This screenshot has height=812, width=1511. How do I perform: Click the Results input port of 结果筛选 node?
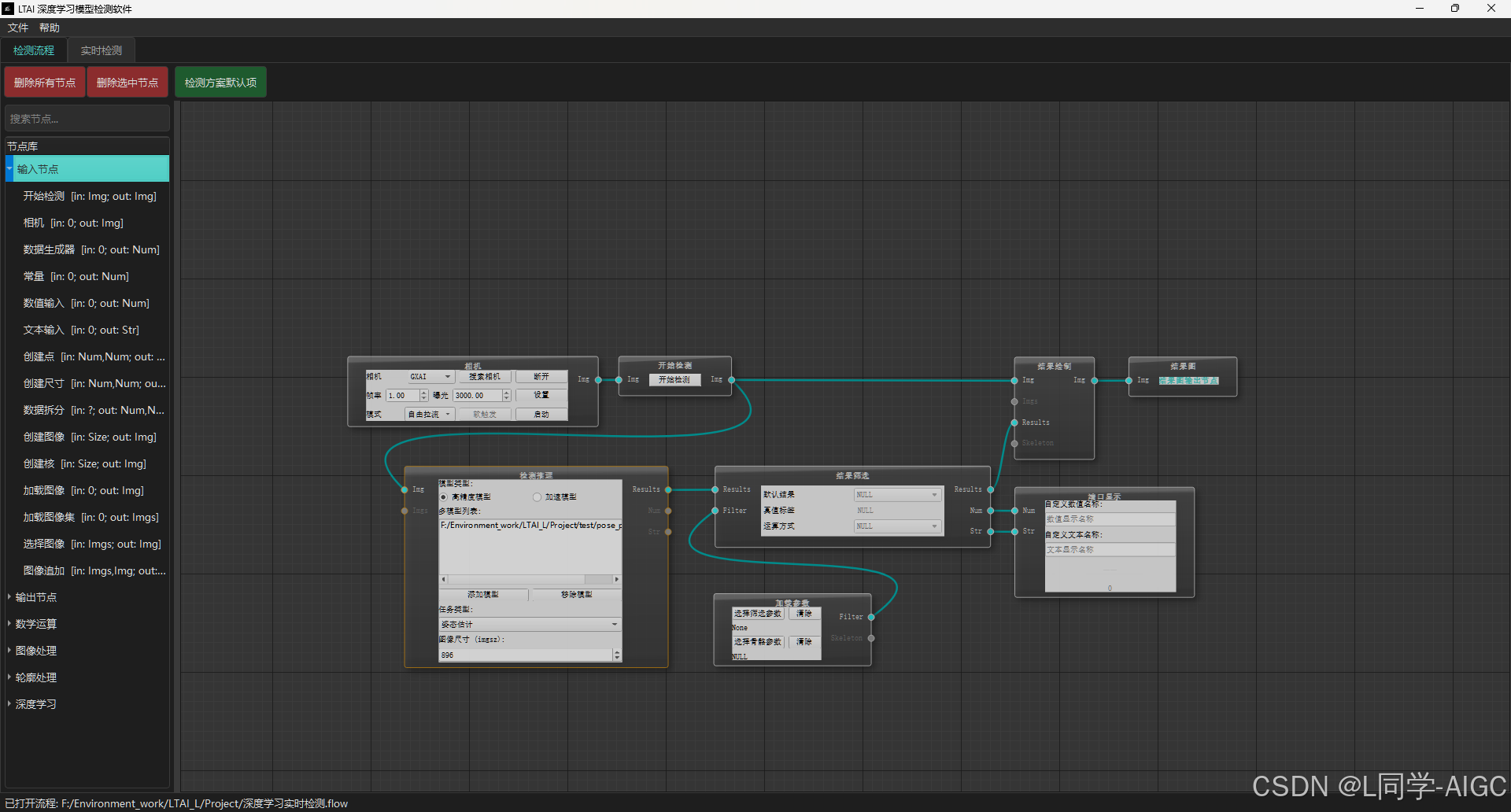pyautogui.click(x=715, y=489)
